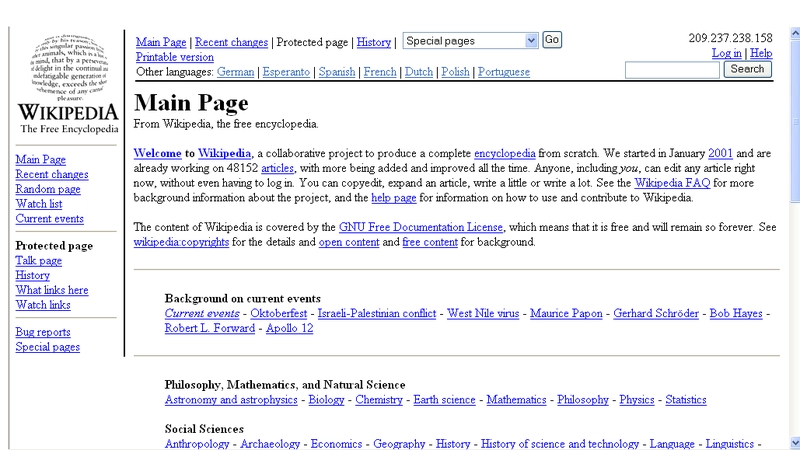This screenshot has height=450, width=800.
Task: Open the Chemistry link
Action: tap(379, 400)
